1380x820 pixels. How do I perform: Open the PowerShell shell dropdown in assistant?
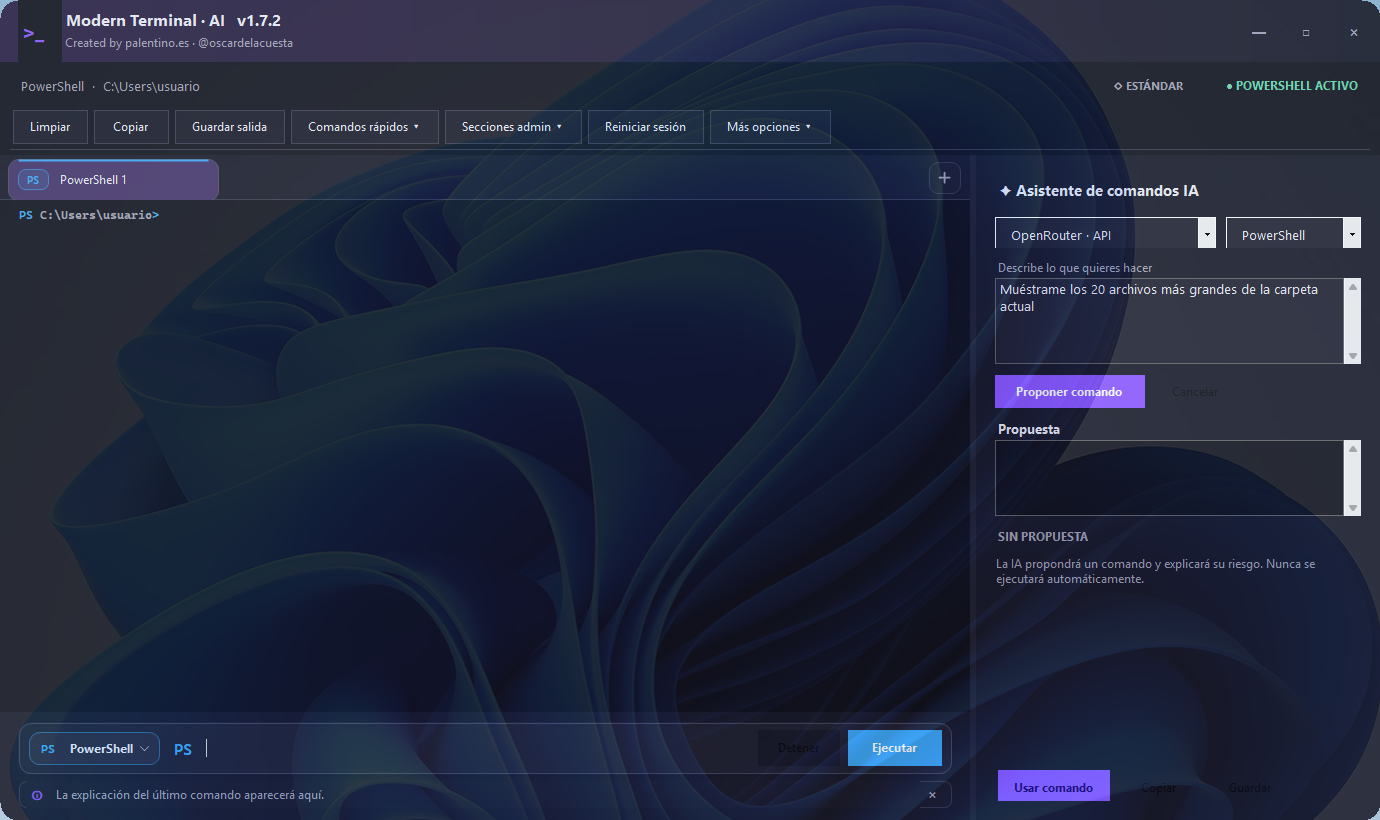(x=1293, y=233)
